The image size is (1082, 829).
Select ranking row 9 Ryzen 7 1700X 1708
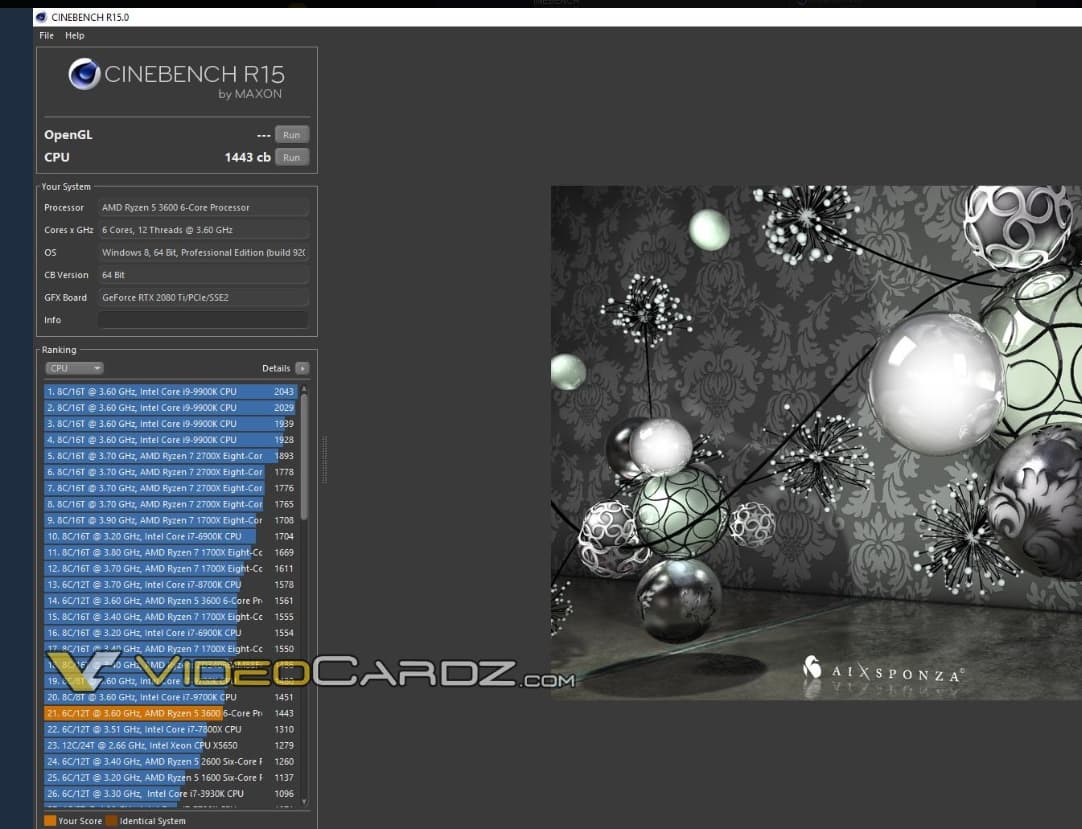[x=171, y=520]
